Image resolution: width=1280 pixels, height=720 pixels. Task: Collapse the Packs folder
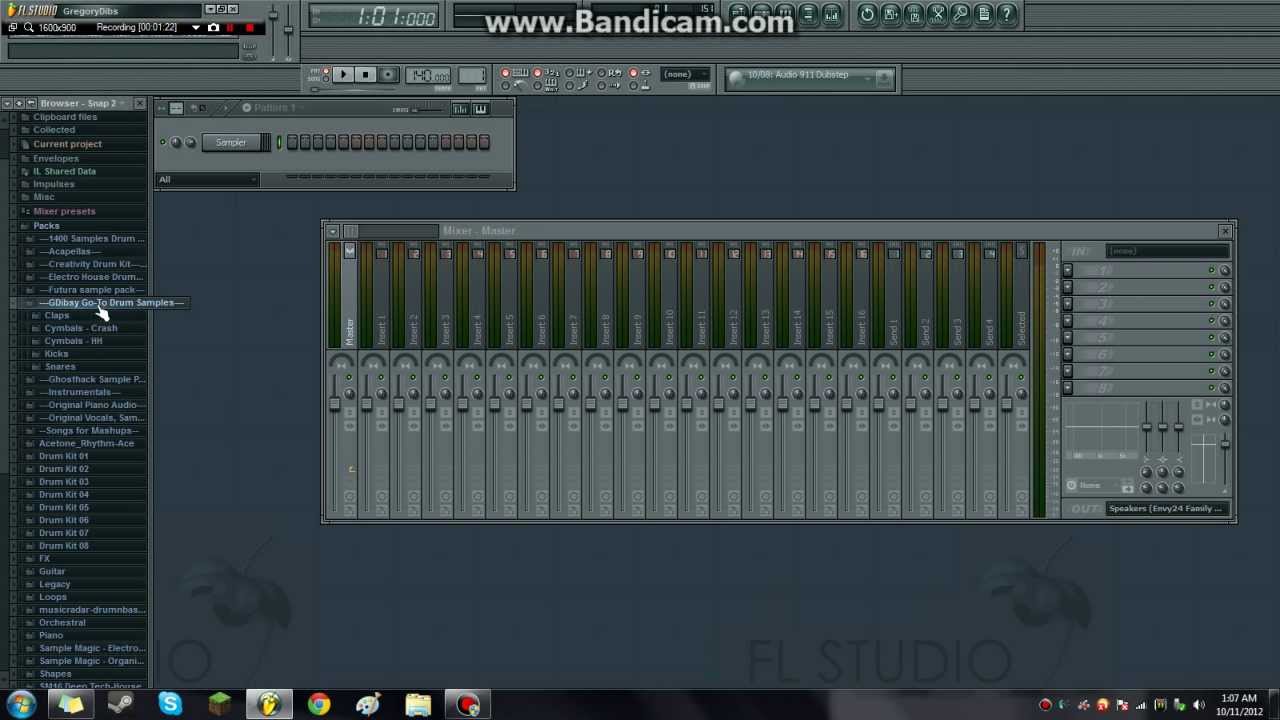[46, 226]
